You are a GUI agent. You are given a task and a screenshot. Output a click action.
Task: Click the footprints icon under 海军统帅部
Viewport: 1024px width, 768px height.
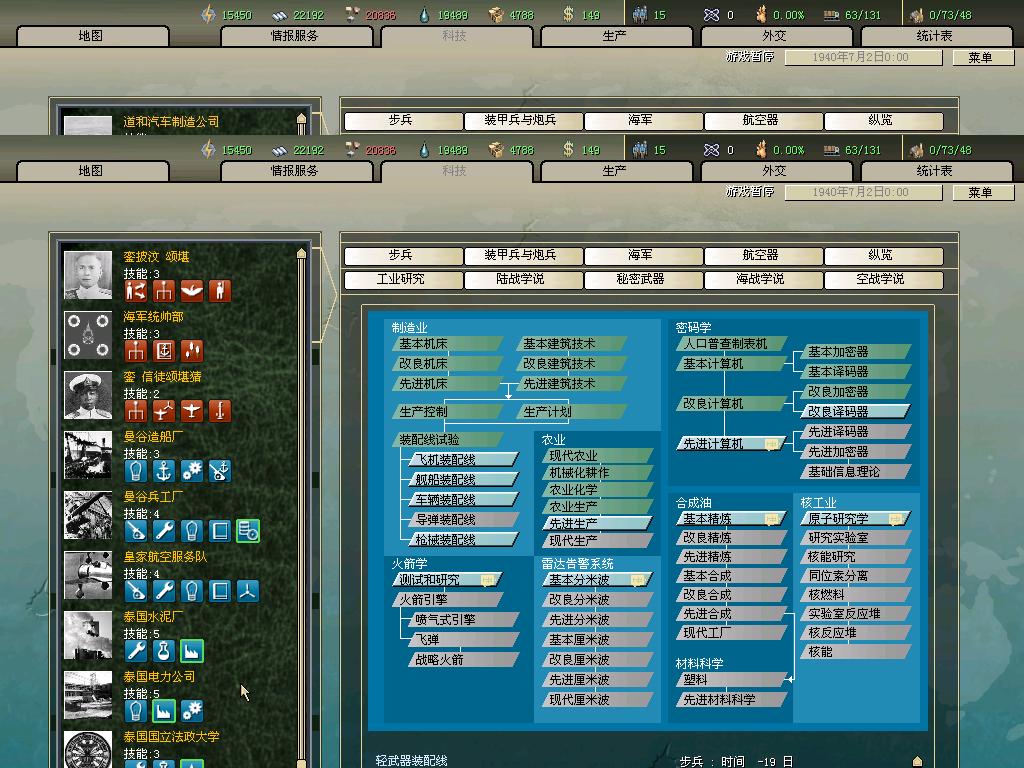click(x=192, y=351)
